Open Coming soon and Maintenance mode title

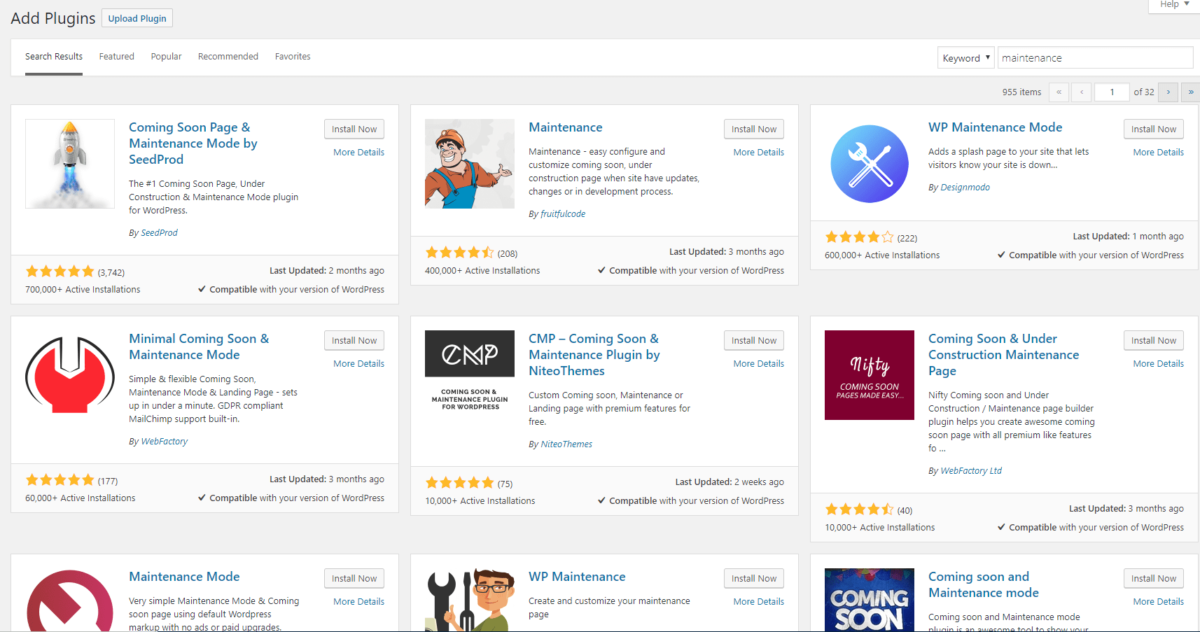pyautogui.click(x=983, y=584)
